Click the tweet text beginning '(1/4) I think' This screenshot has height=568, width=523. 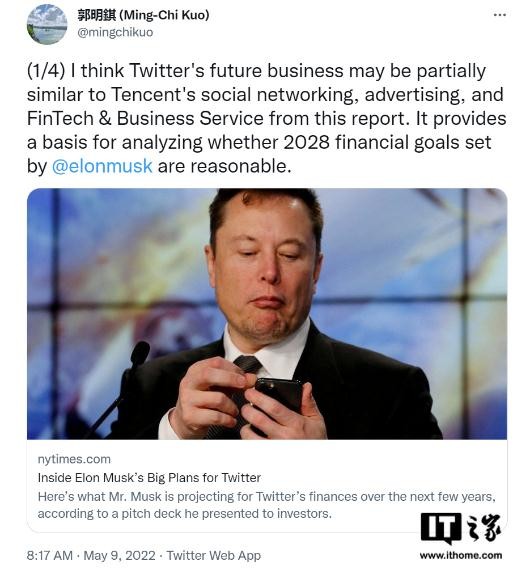pos(266,118)
